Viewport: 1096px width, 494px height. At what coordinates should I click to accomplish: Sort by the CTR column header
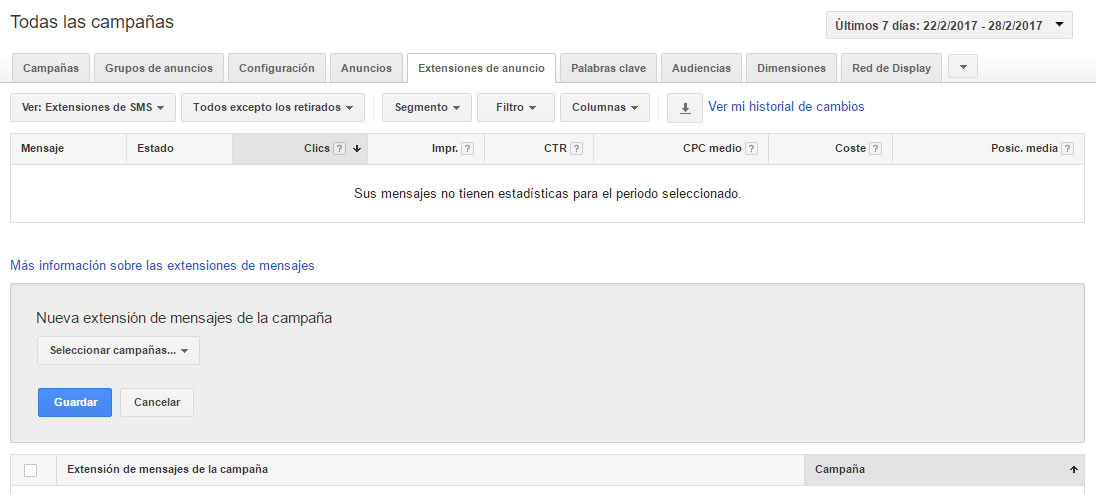click(x=539, y=149)
